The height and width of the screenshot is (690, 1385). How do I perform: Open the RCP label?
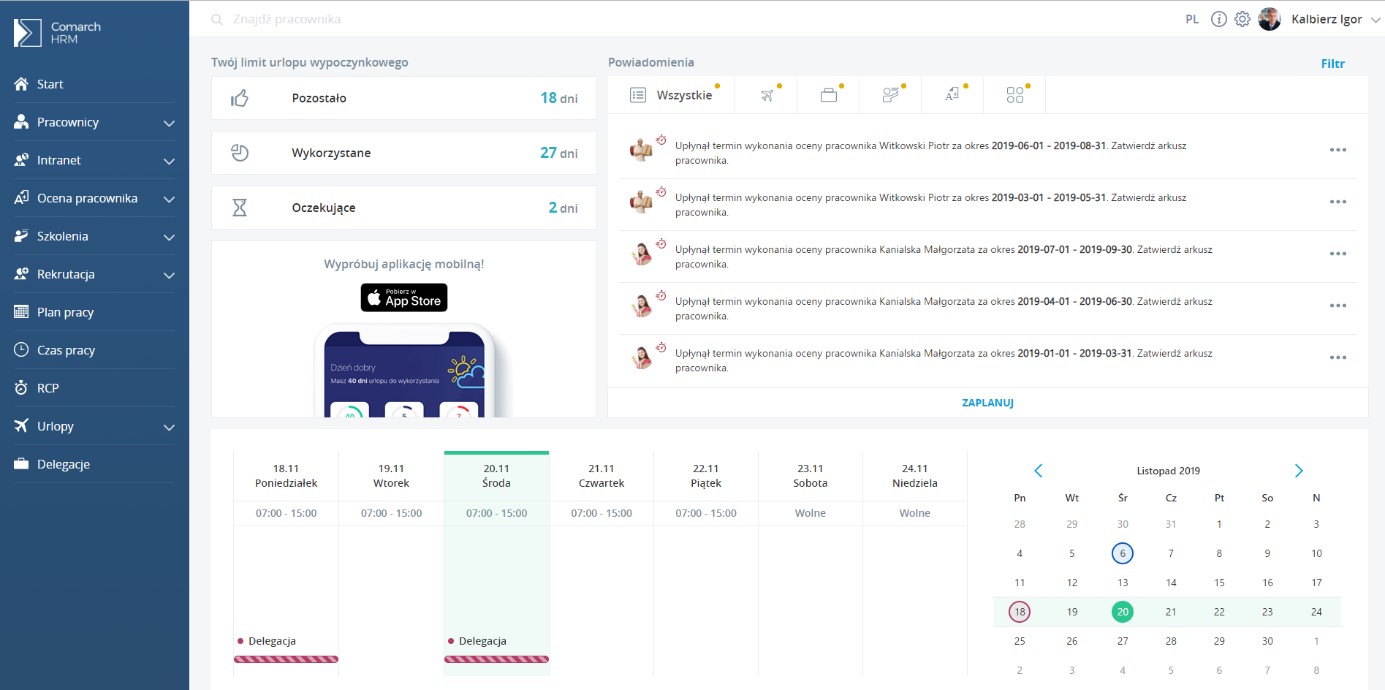(x=48, y=389)
